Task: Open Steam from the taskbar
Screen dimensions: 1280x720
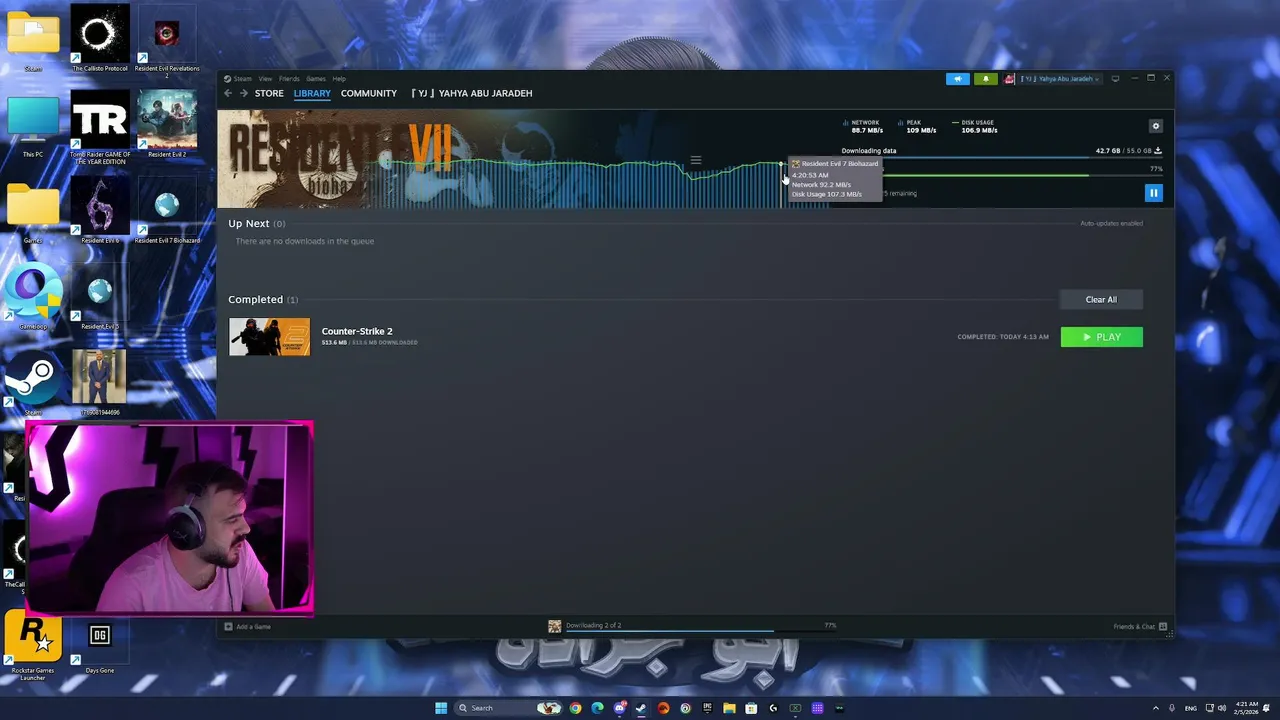Action: point(641,708)
